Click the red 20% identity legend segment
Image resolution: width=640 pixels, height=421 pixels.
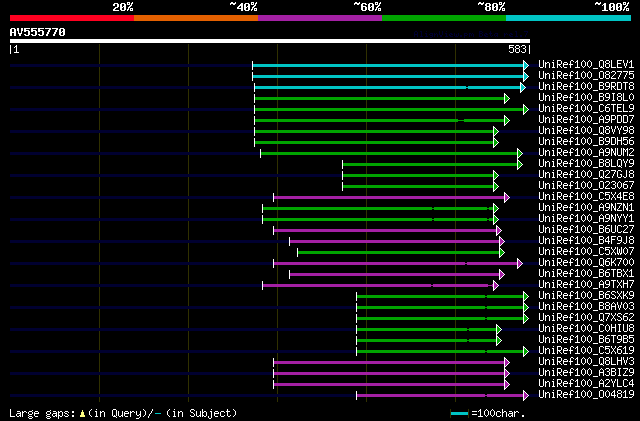(x=72, y=18)
